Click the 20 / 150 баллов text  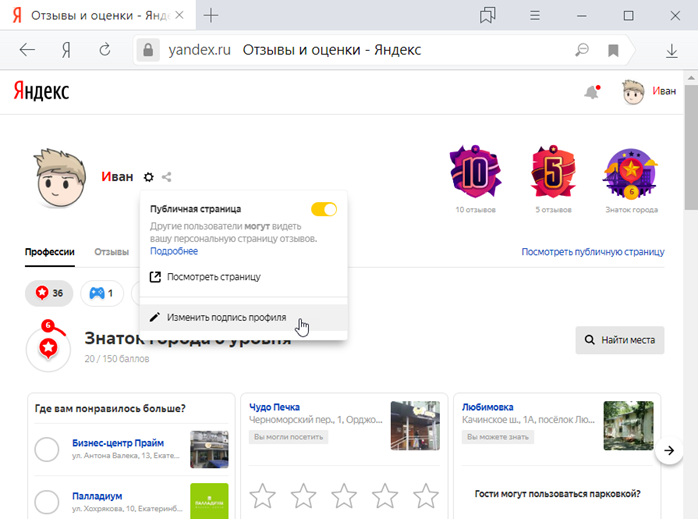[x=117, y=359]
